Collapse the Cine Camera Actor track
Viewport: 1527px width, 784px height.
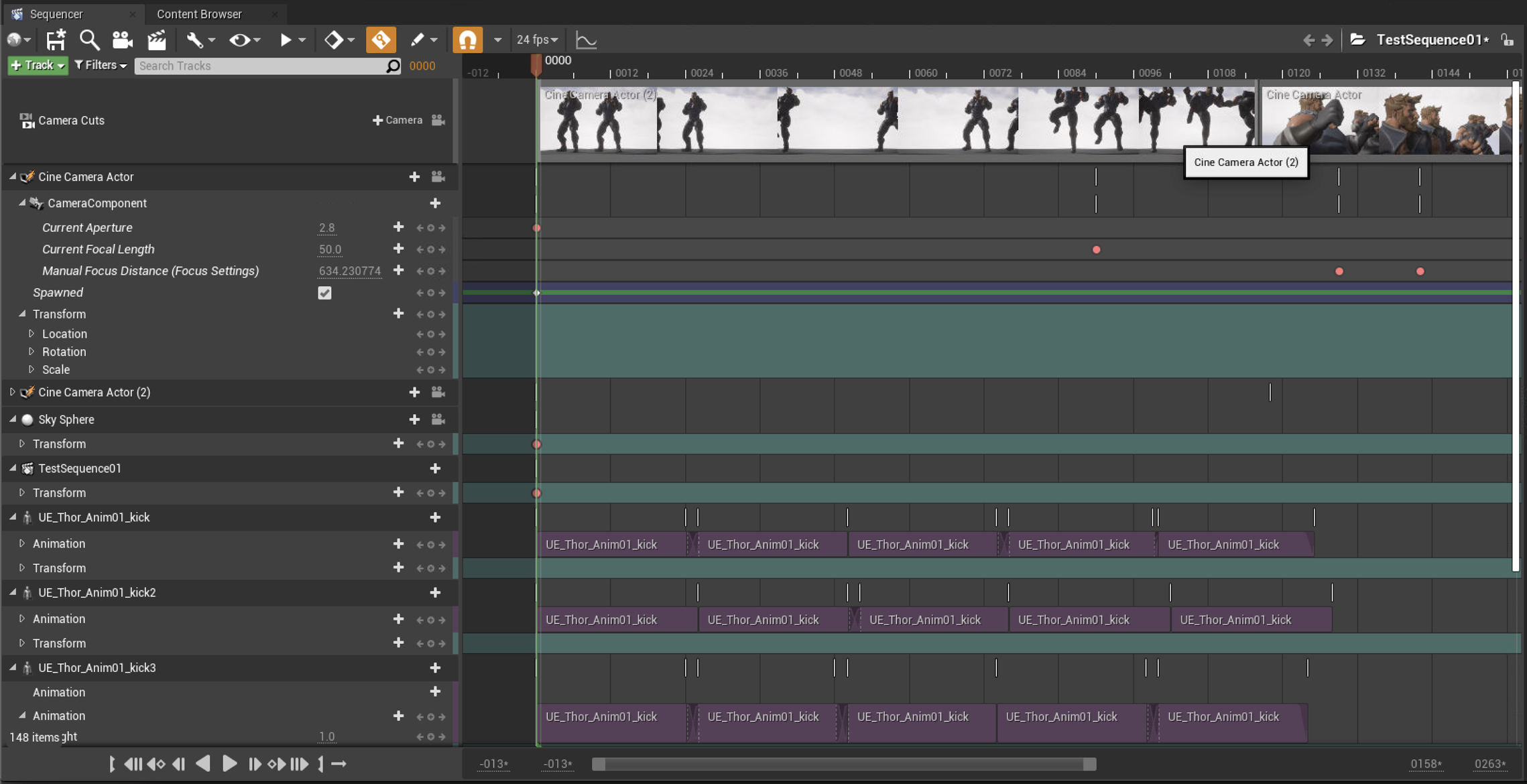tap(13, 176)
